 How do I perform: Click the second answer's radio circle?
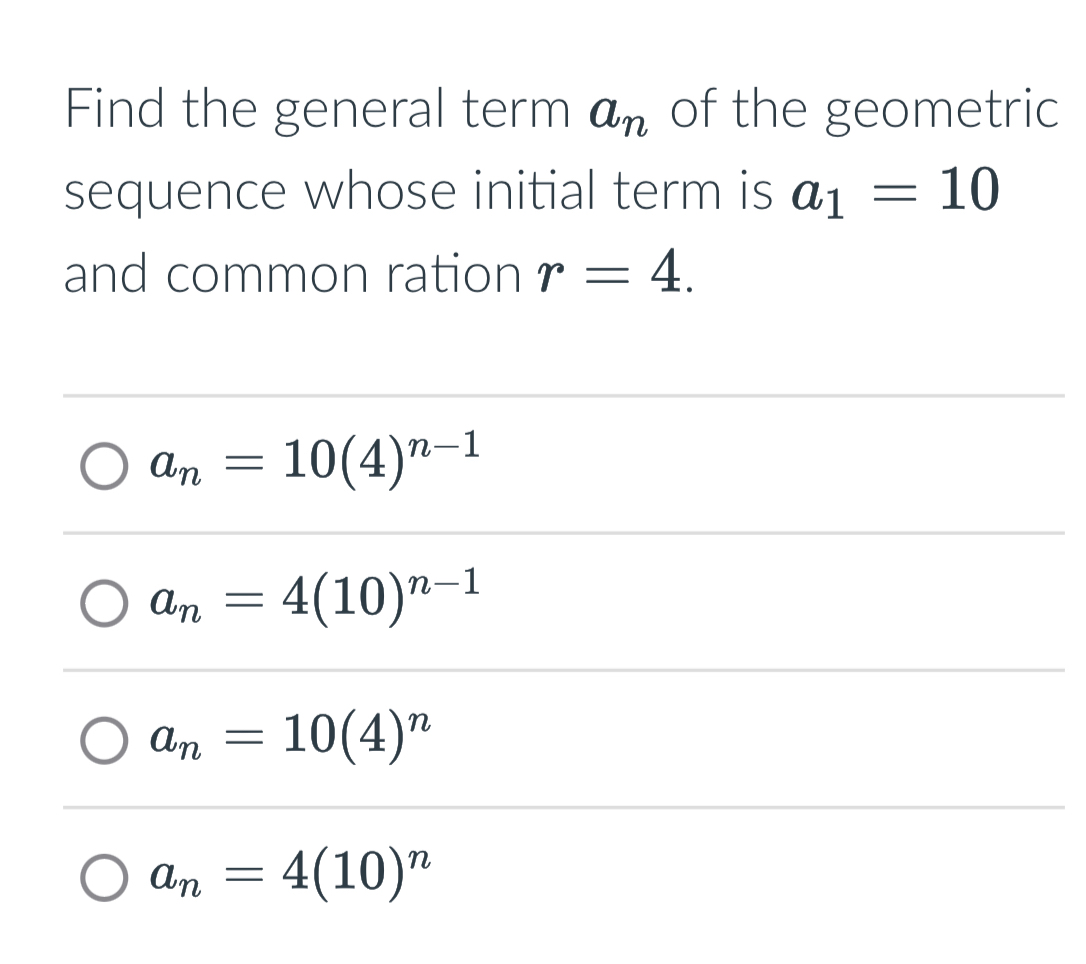point(103,604)
